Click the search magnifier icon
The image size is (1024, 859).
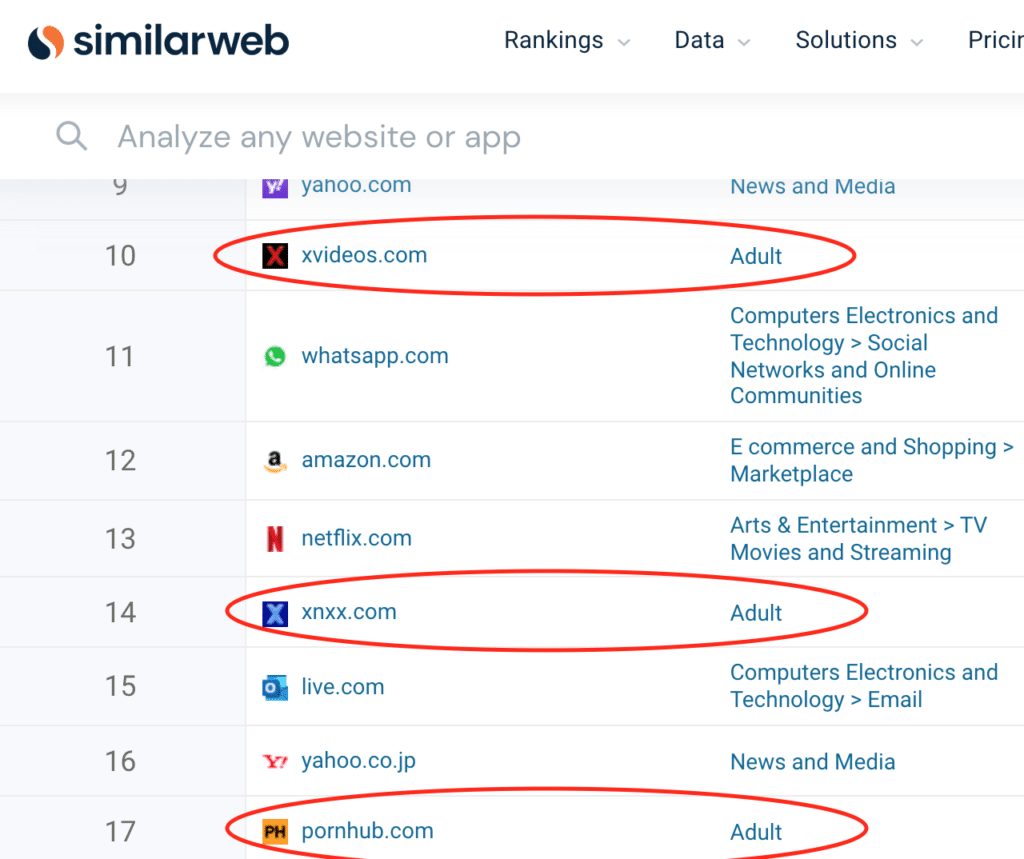click(x=71, y=136)
